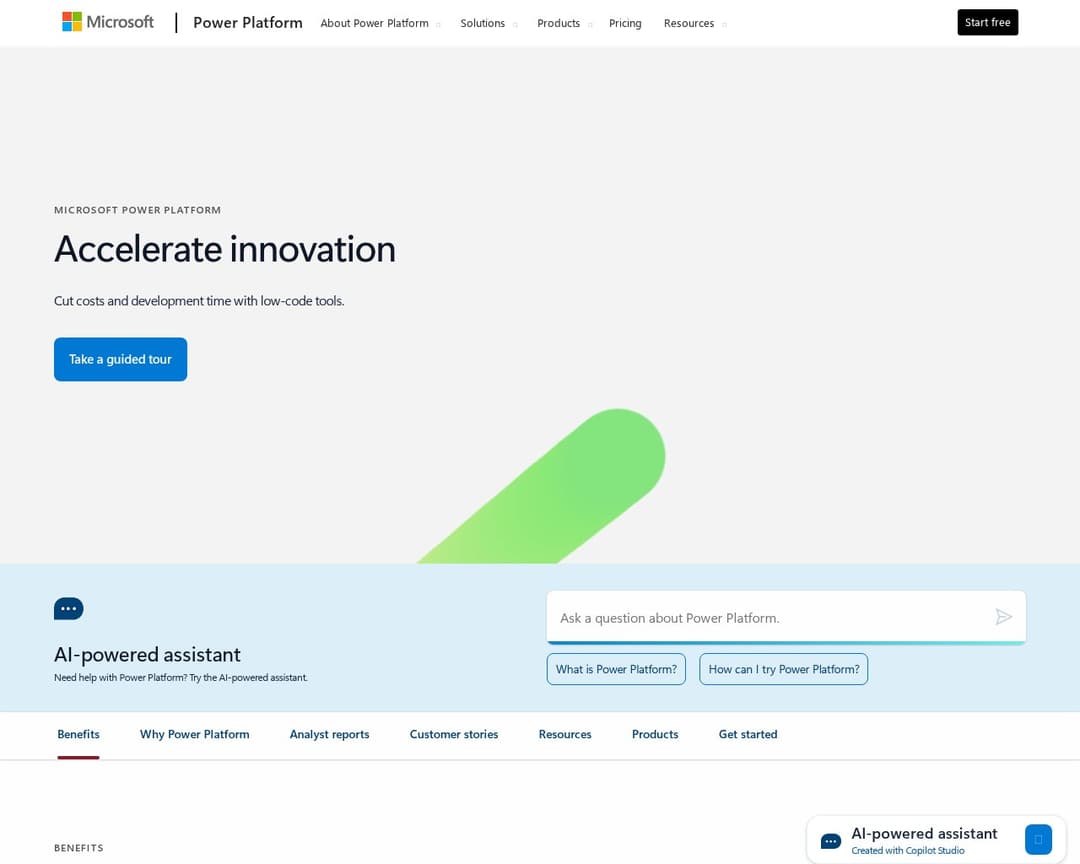Viewport: 1080px width, 864px height.
Task: Open the Analyst reports tab
Action: coord(329,734)
